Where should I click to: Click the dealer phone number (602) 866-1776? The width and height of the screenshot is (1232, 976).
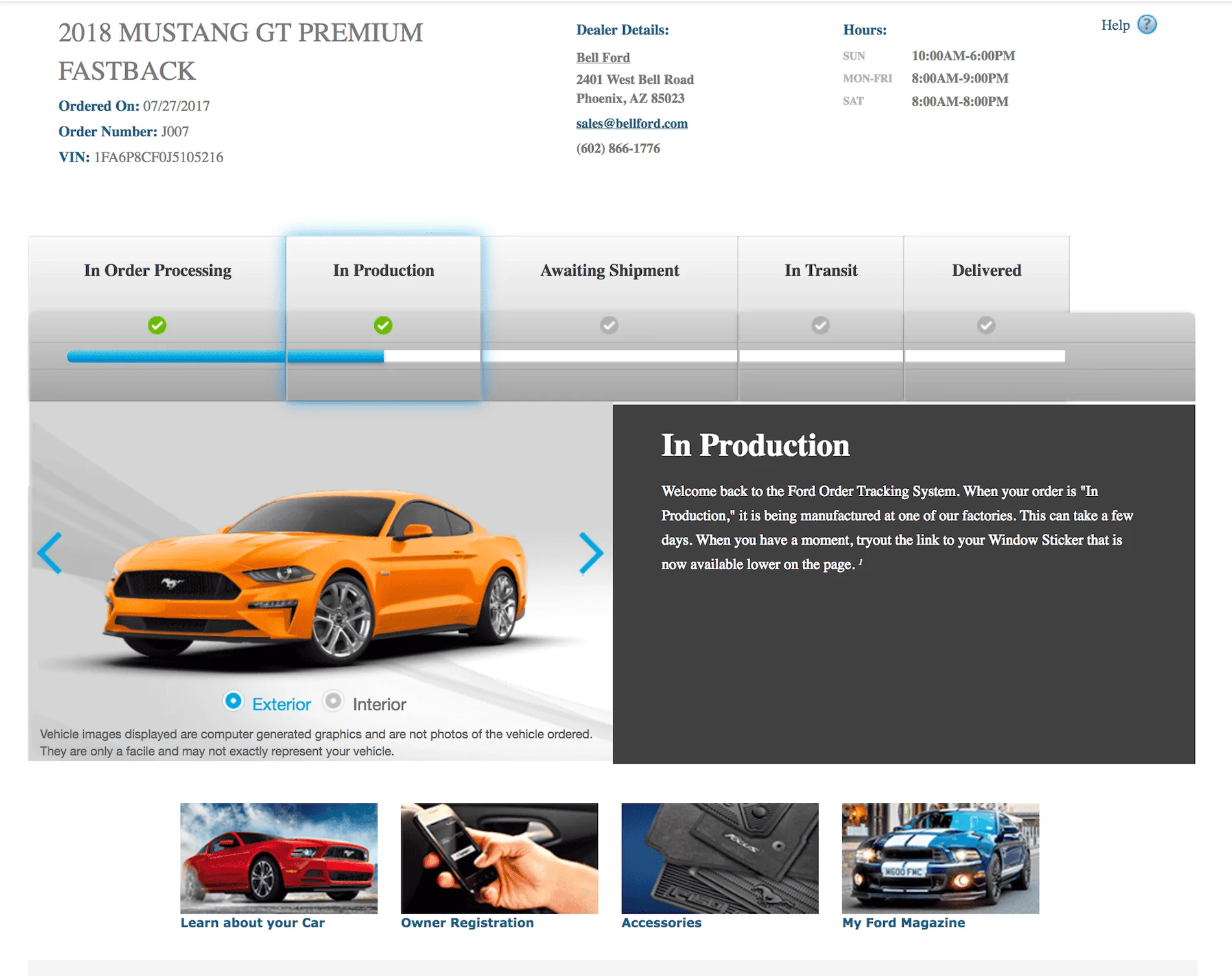coord(618,149)
